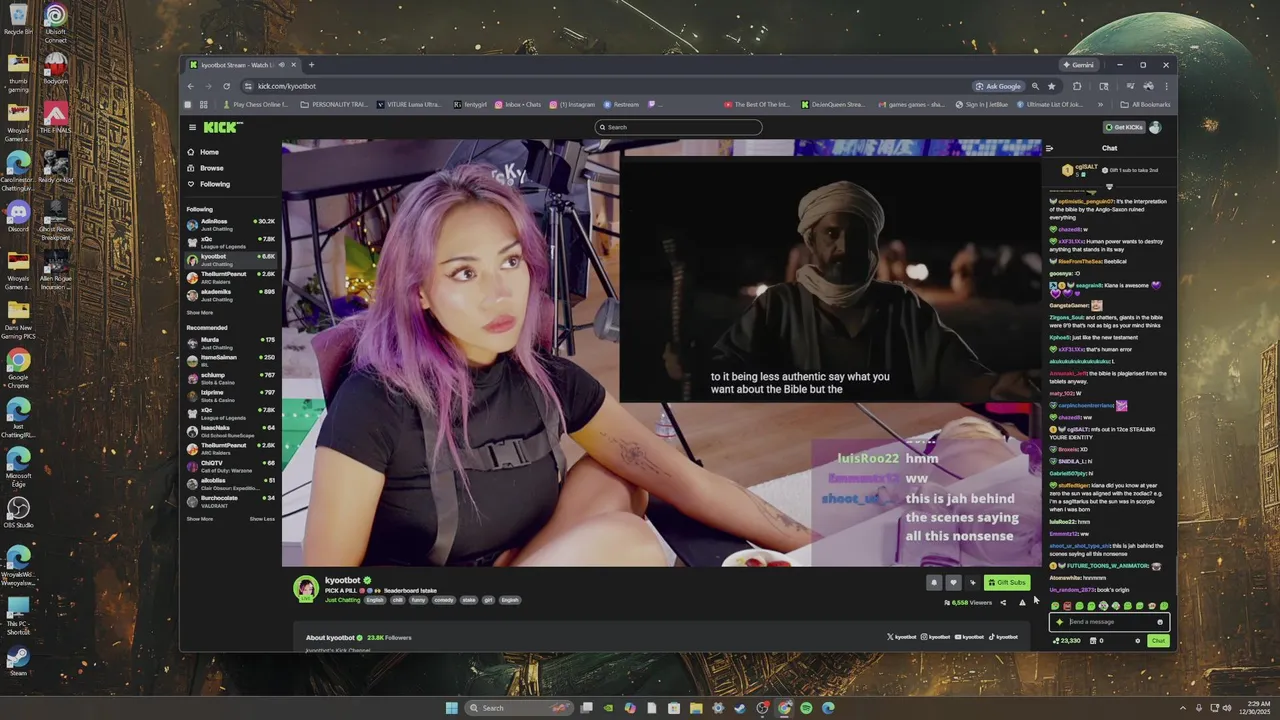Click the green KICK logo
Screen dimensions: 1280x720
tap(222, 127)
